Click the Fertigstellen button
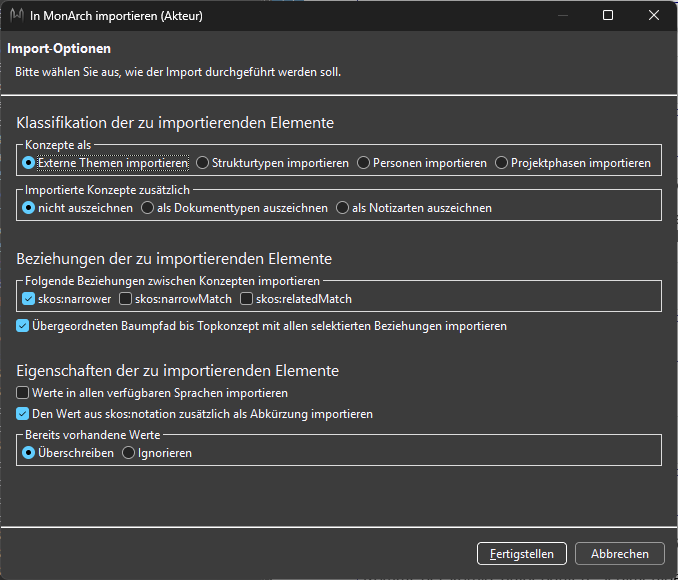 pyautogui.click(x=521, y=554)
